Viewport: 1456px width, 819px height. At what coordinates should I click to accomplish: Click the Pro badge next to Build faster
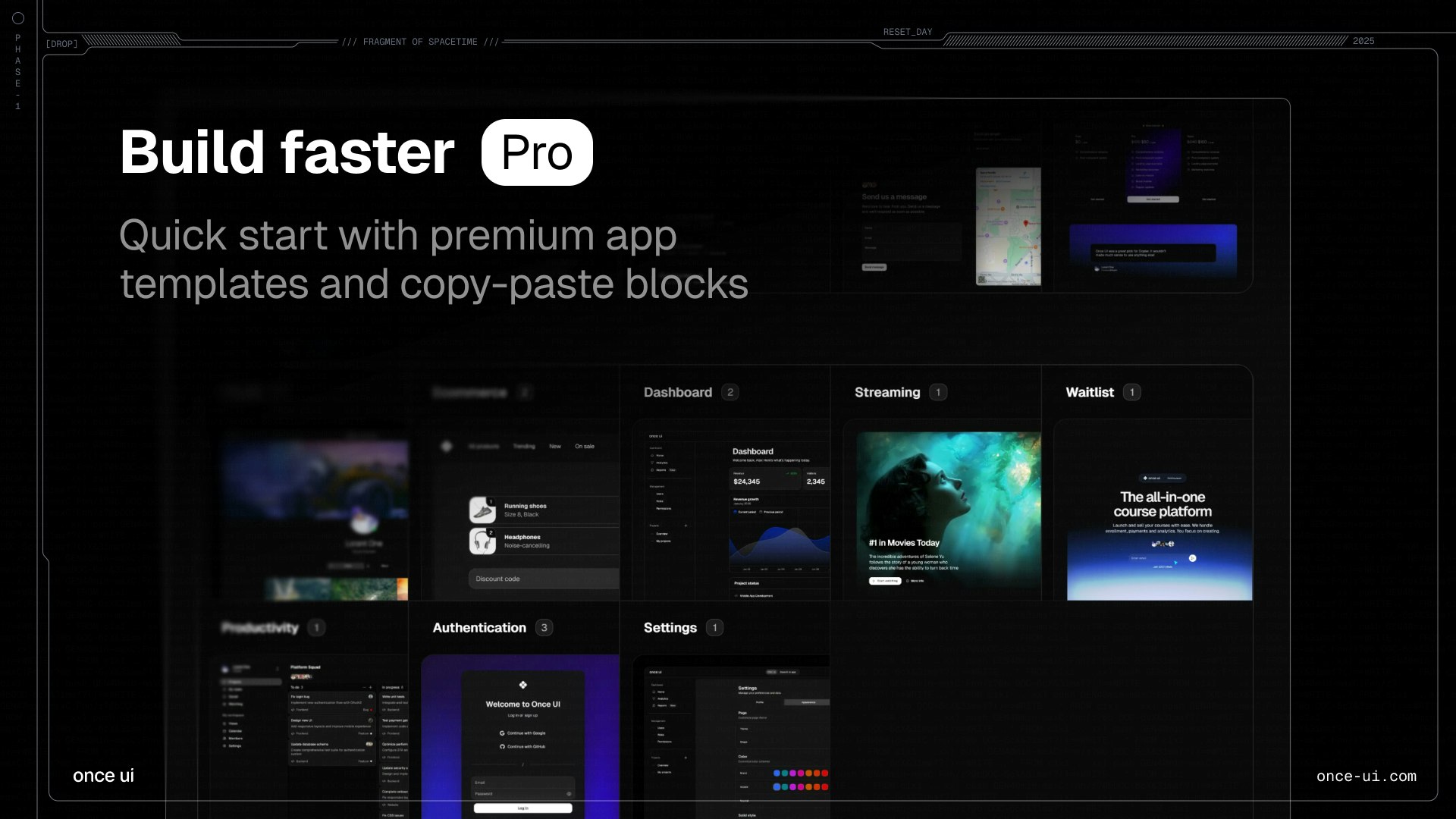[x=537, y=152]
